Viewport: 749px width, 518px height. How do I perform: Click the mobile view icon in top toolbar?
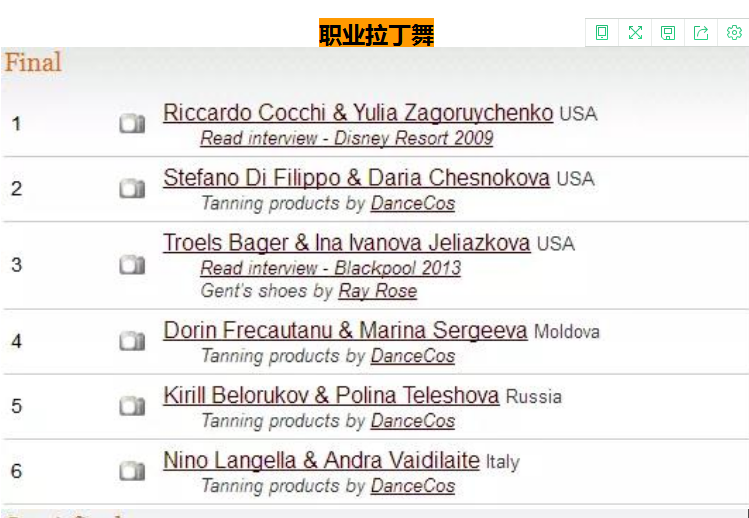tap(602, 32)
